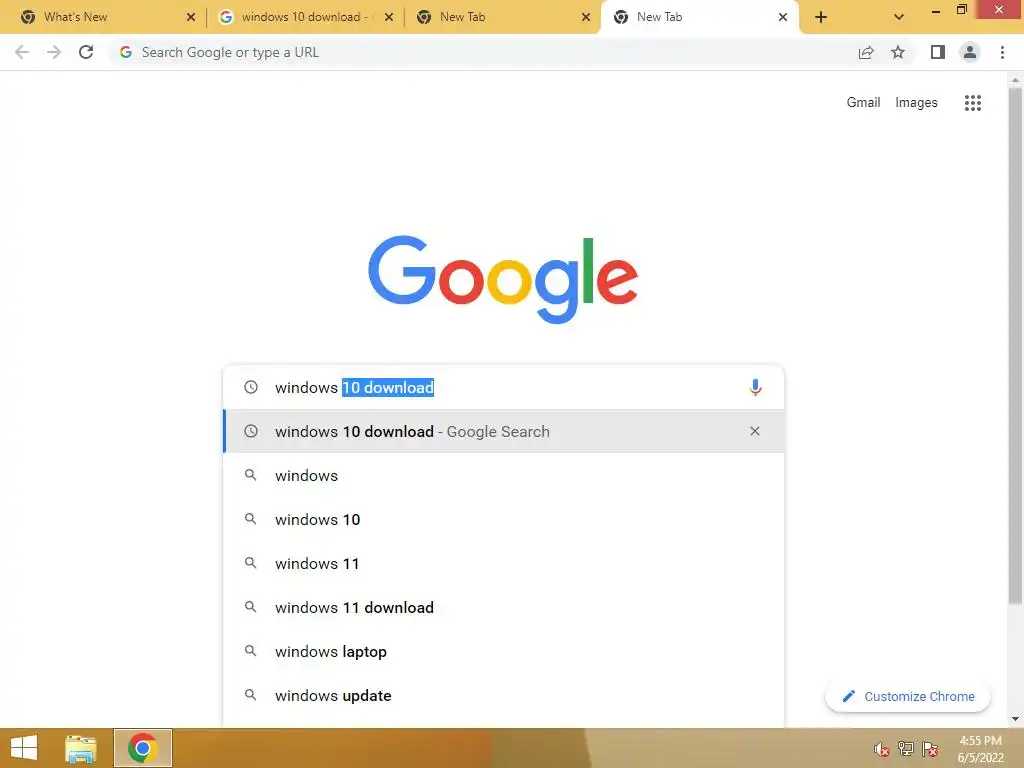Select the 'windows update' suggestion
This screenshot has width=1024, height=768.
[x=504, y=696]
